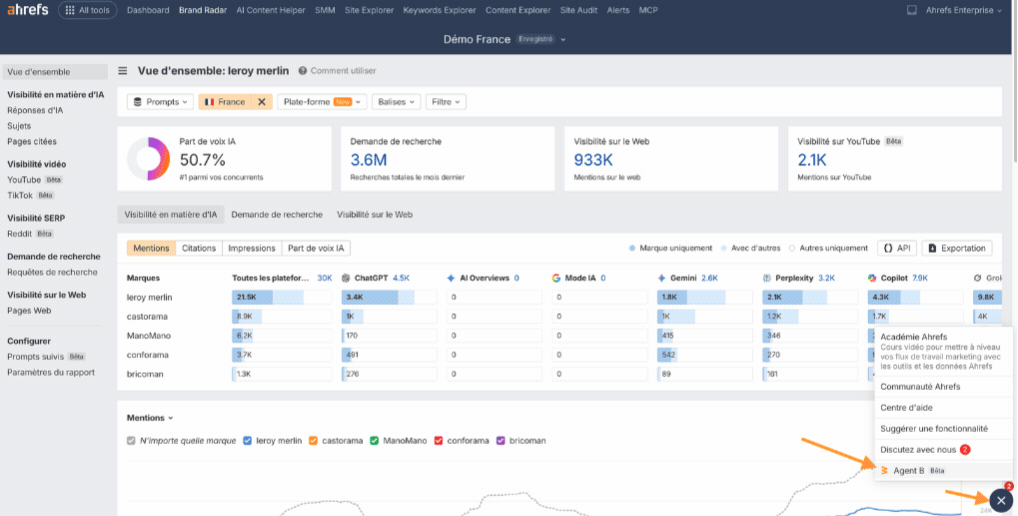Click the Copilot icon in table header

[872, 278]
